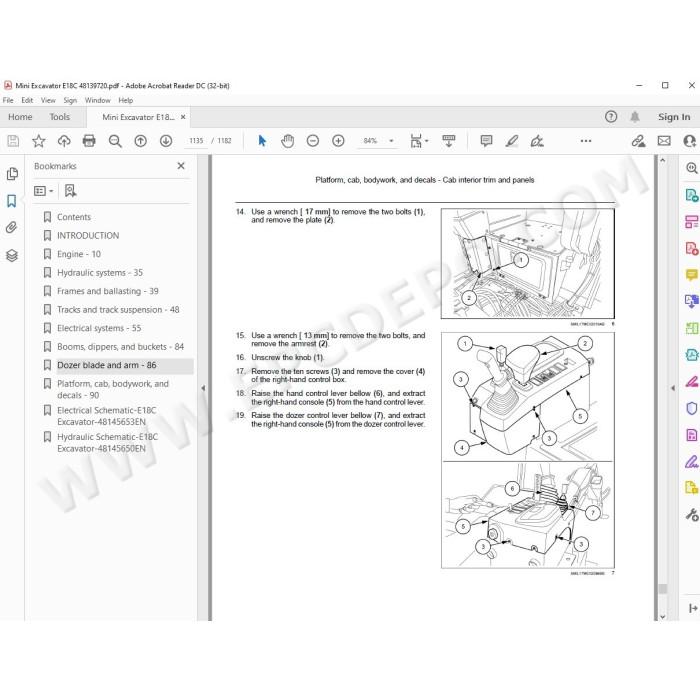Image resolution: width=700 pixels, height=700 pixels.
Task: Print the document with the printer icon
Action: (x=89, y=141)
